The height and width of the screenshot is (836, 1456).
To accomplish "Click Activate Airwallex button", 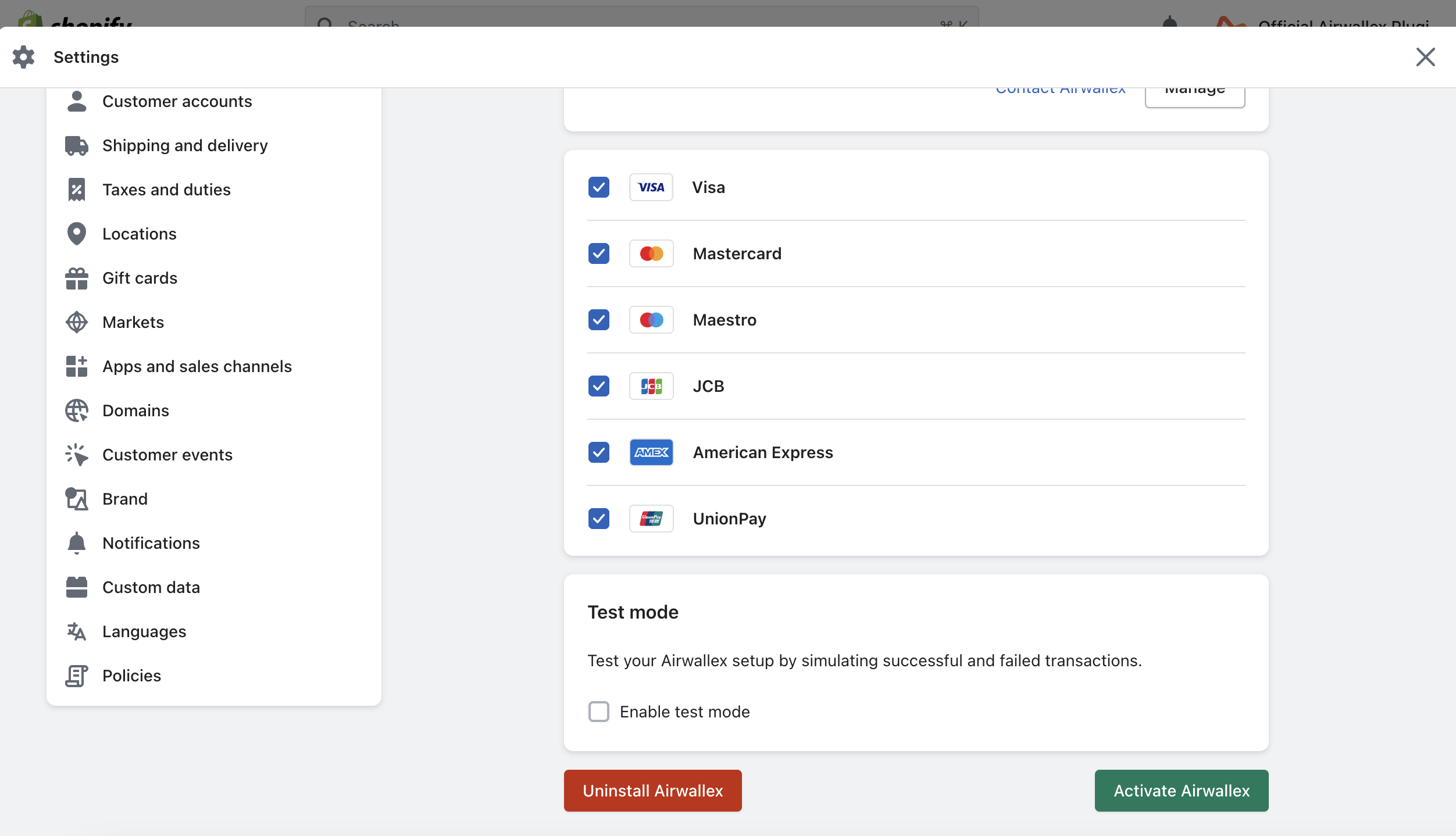I will coord(1181,791).
